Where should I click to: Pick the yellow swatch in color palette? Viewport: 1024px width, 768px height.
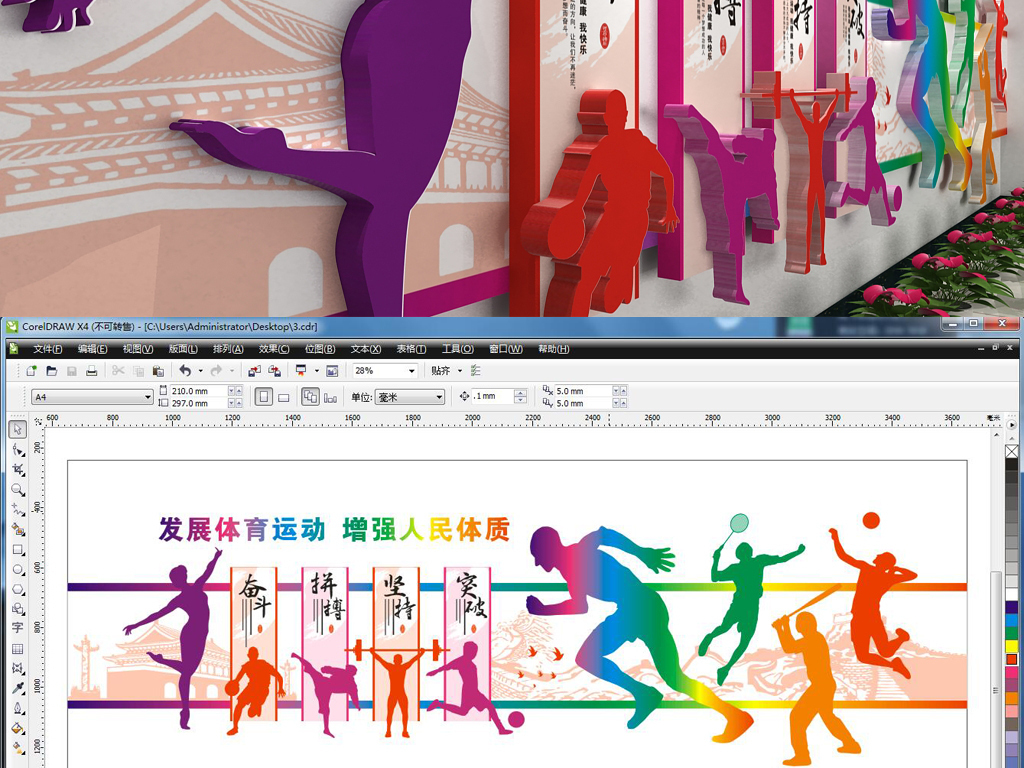(1011, 646)
